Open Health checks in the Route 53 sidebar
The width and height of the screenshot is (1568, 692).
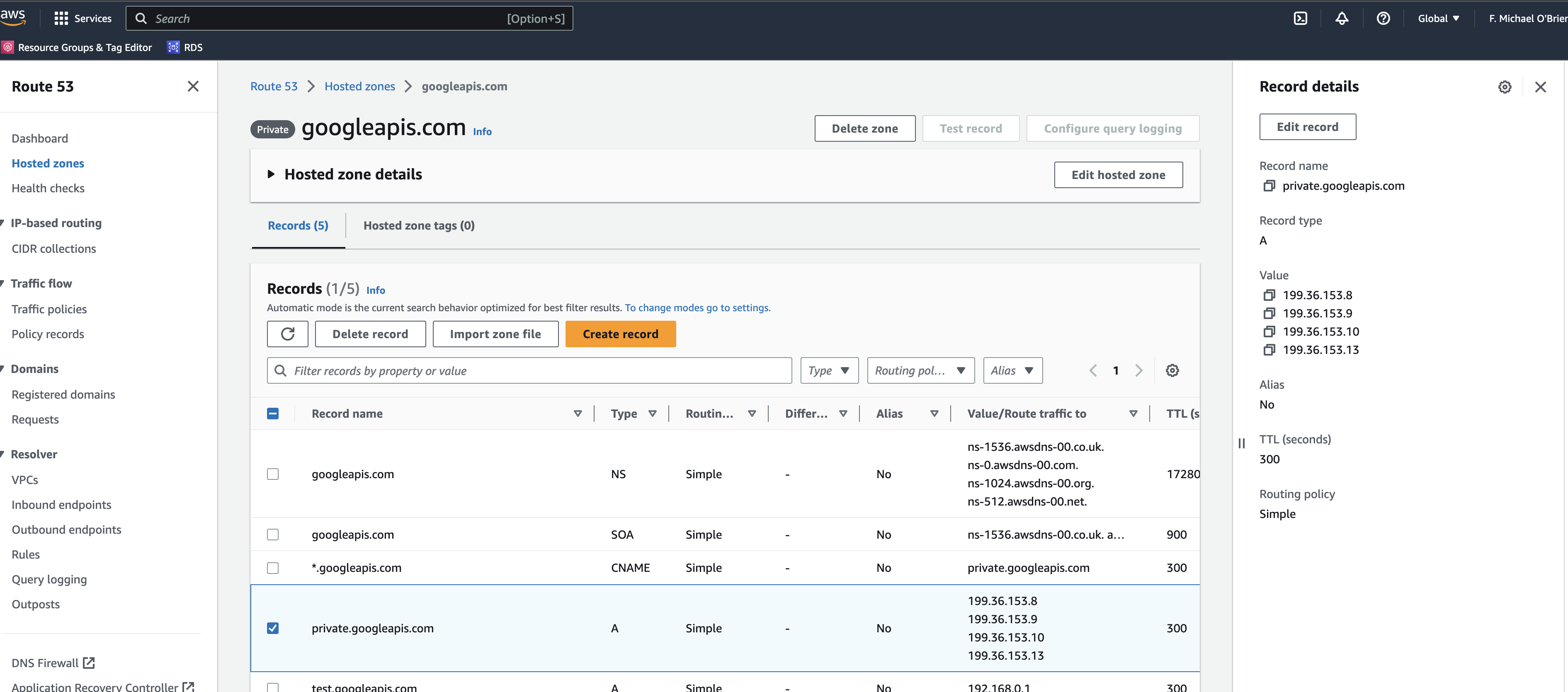pyautogui.click(x=48, y=188)
